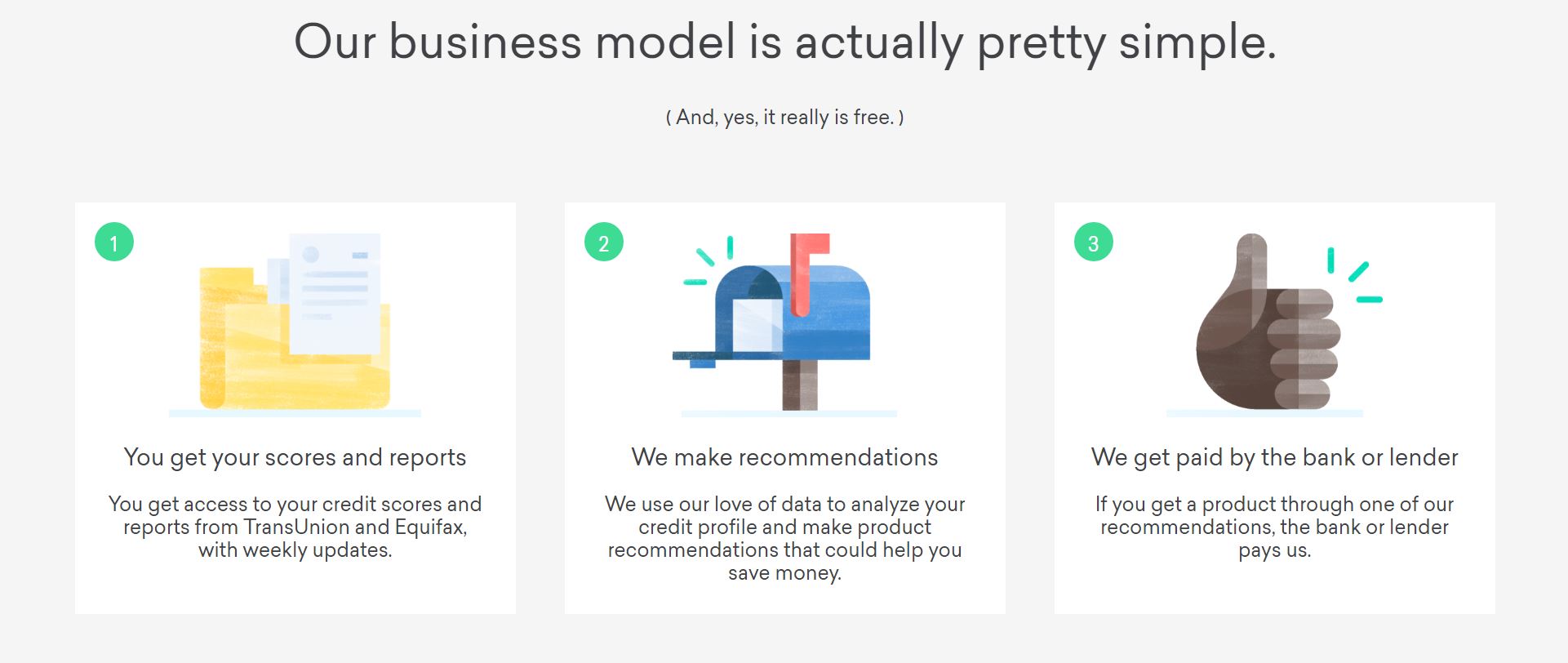Click the green step 3 badge

1094,243
